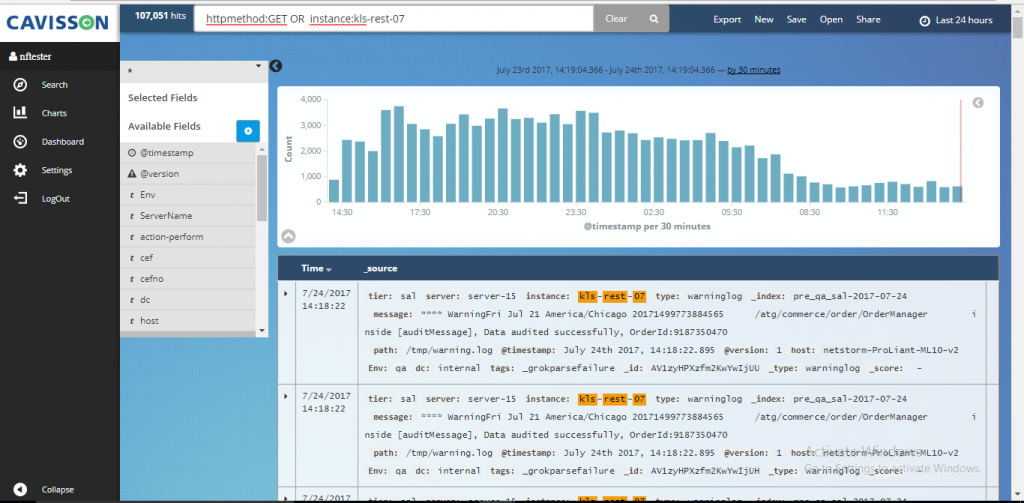Run query with magnifier search icon
The height and width of the screenshot is (503, 1024).
click(654, 19)
